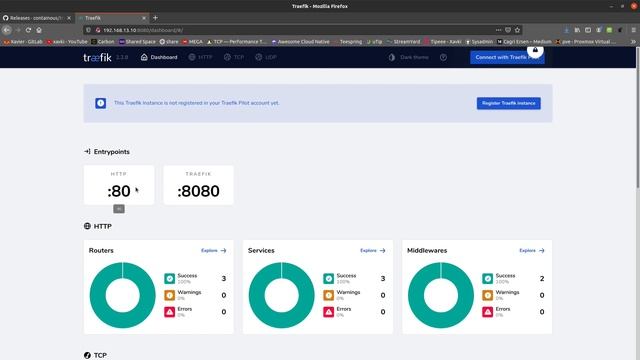Open the help question-mark icon
Screen dimensions: 640x360
point(443,57)
